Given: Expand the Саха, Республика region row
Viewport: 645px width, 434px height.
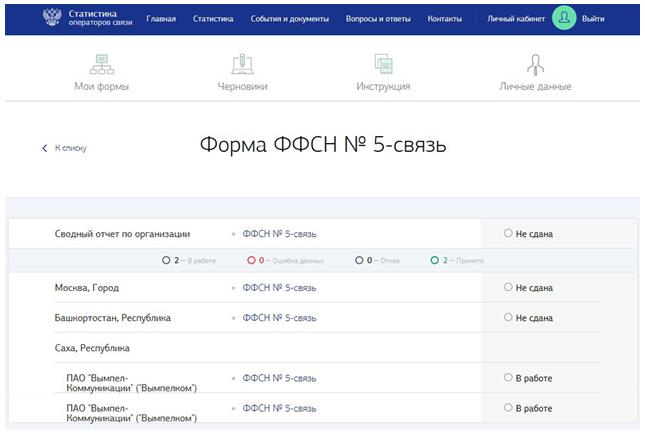Looking at the screenshot, I should pos(93,348).
